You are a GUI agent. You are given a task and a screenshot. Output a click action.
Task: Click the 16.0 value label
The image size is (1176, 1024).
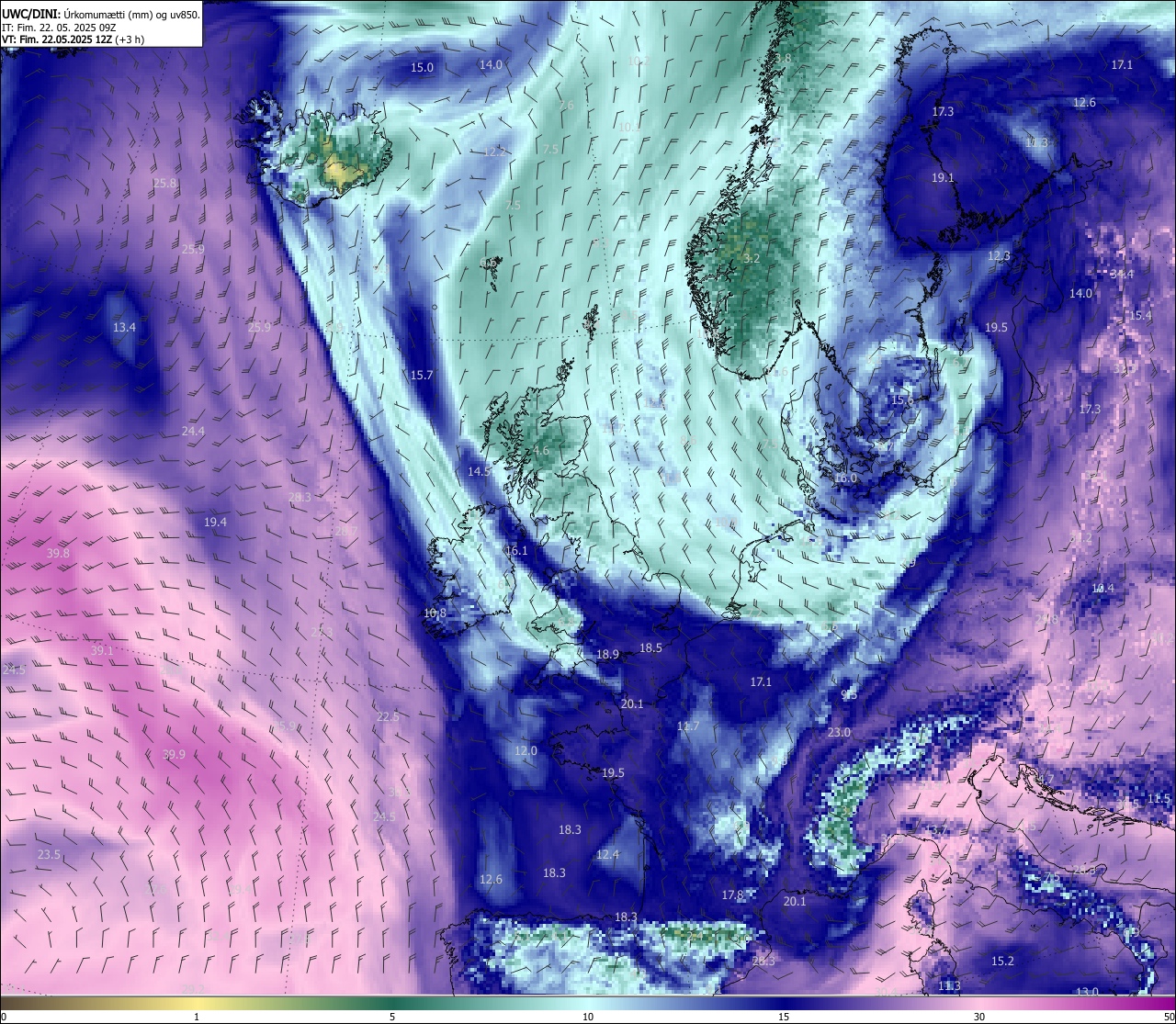point(845,478)
